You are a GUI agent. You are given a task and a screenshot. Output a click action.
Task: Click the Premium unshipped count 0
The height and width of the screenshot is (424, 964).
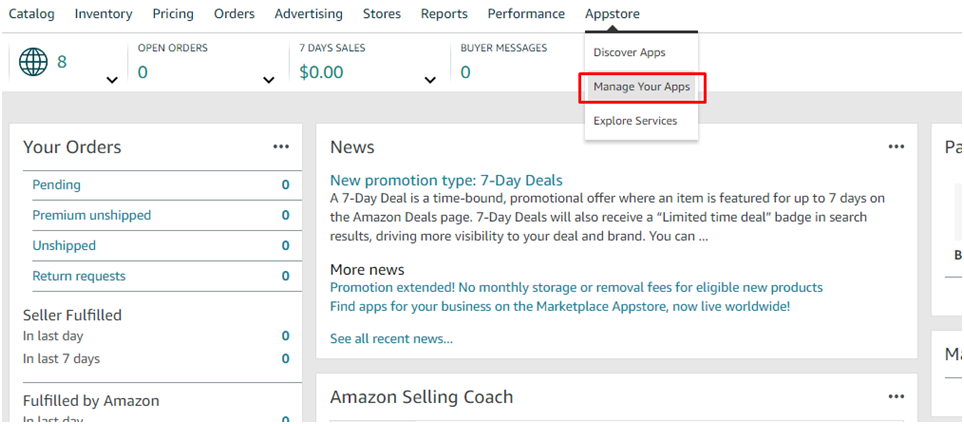pyautogui.click(x=285, y=215)
